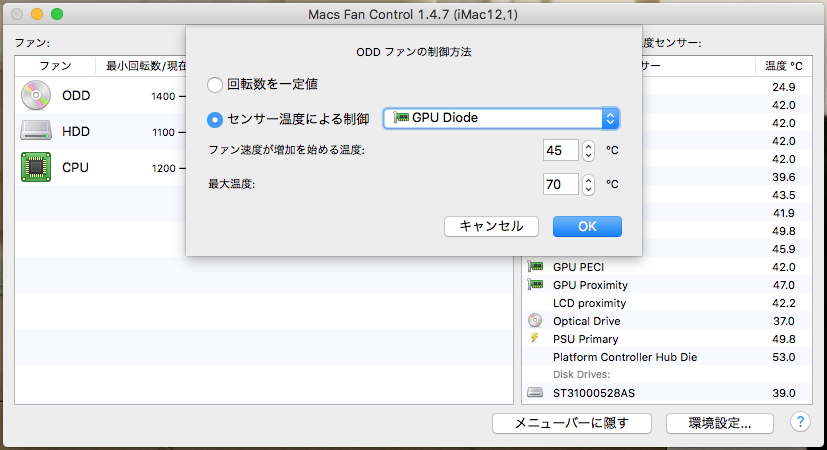Select the CPU fan row label
The width and height of the screenshot is (827, 450).
click(75, 167)
